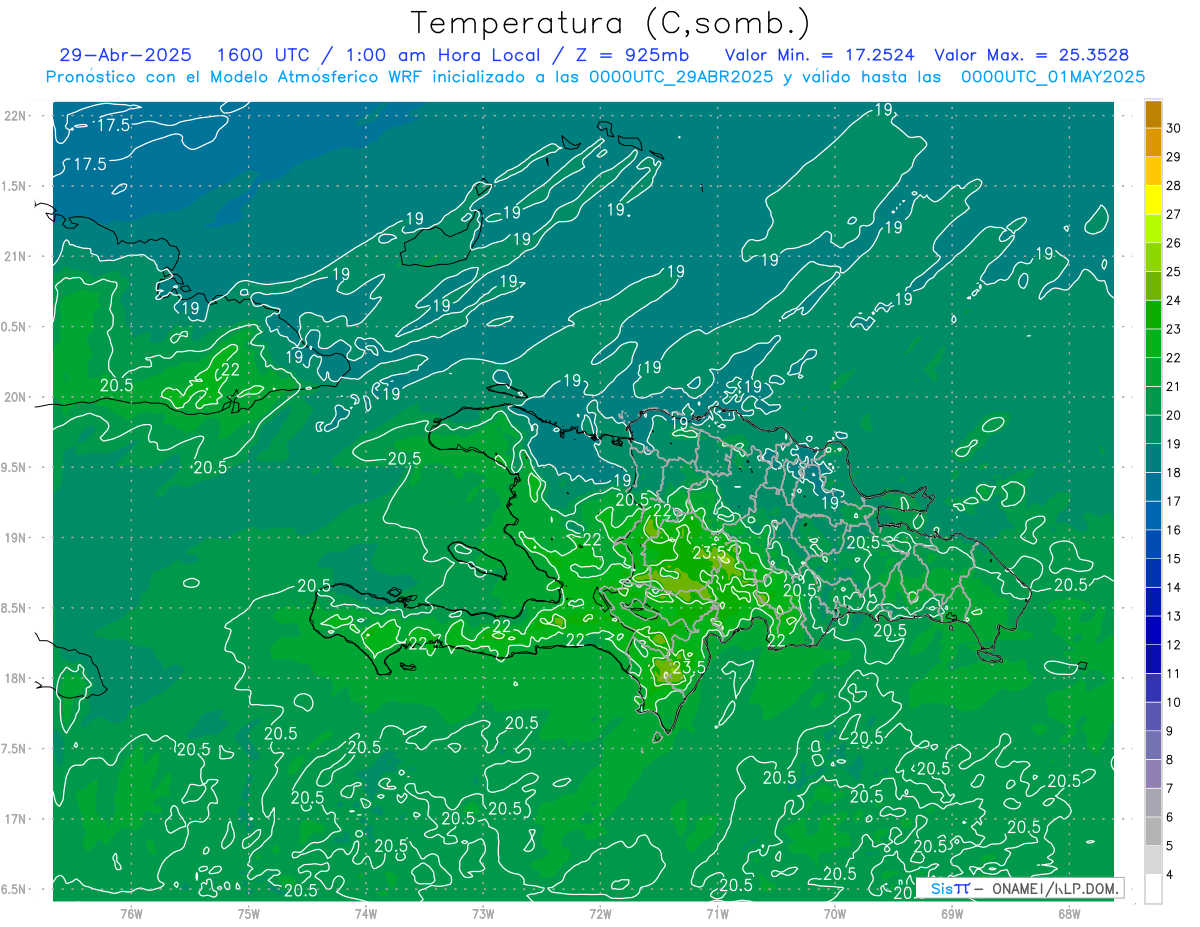This screenshot has height=927, width=1200.
Task: Click the '28' label on the color scale
Action: coord(1174,185)
